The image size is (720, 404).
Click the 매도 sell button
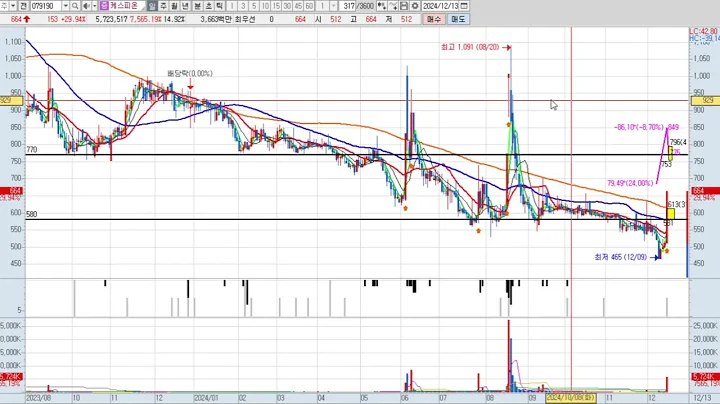pyautogui.click(x=458, y=19)
